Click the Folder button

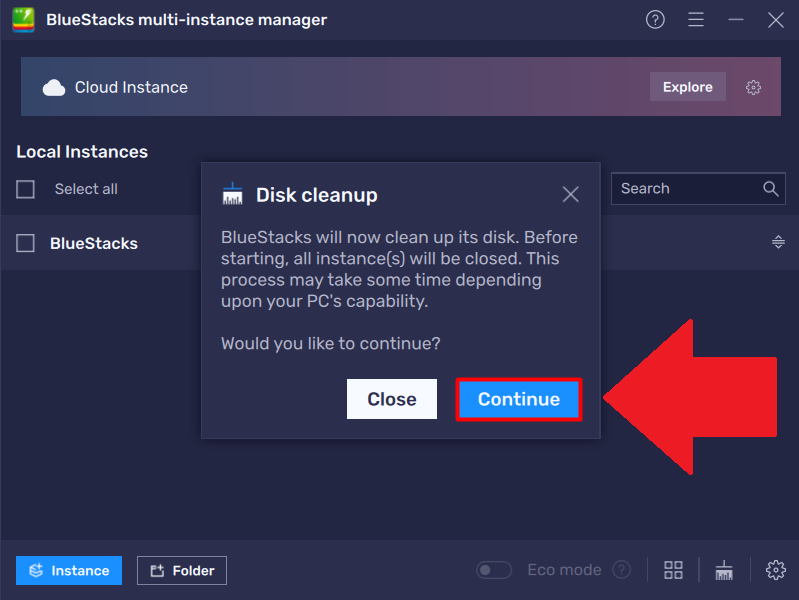click(x=182, y=570)
